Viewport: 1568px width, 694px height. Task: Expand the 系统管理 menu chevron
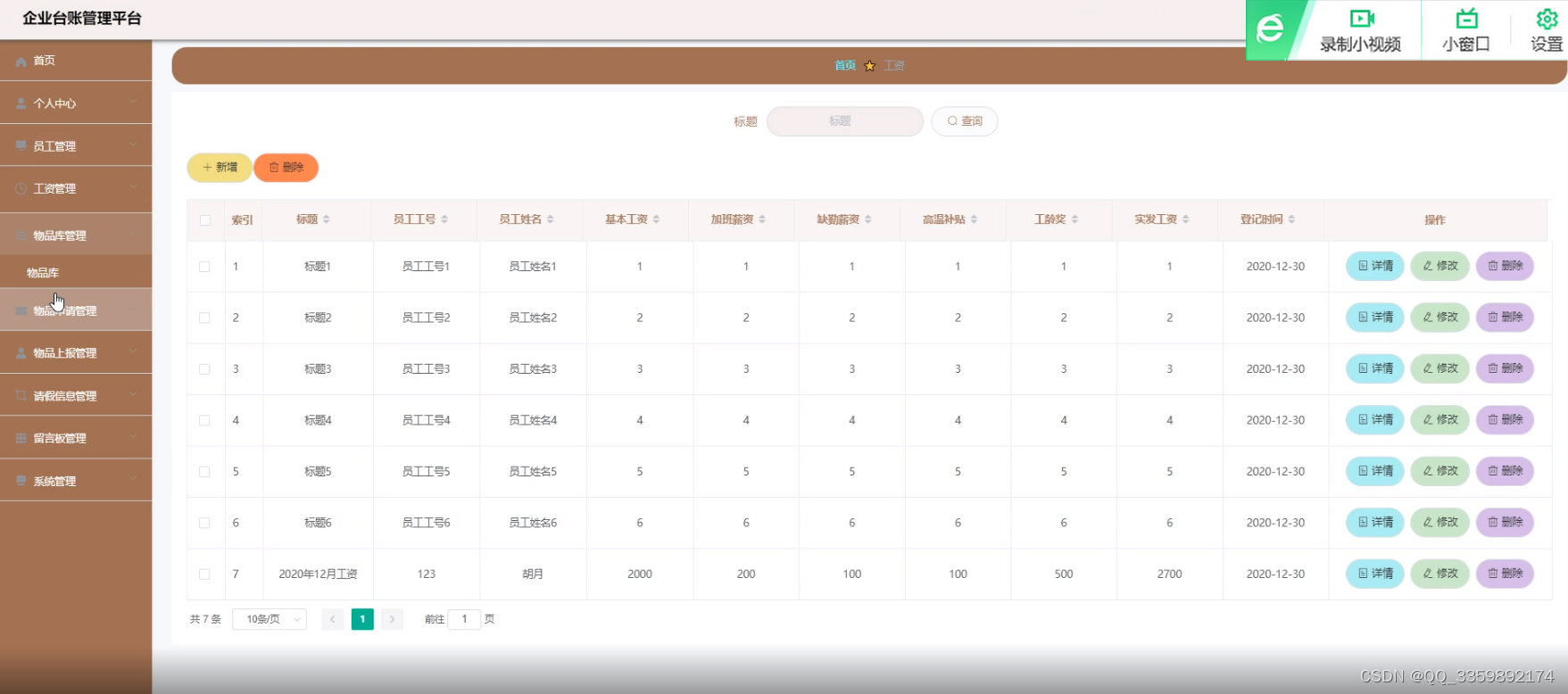pos(133,480)
